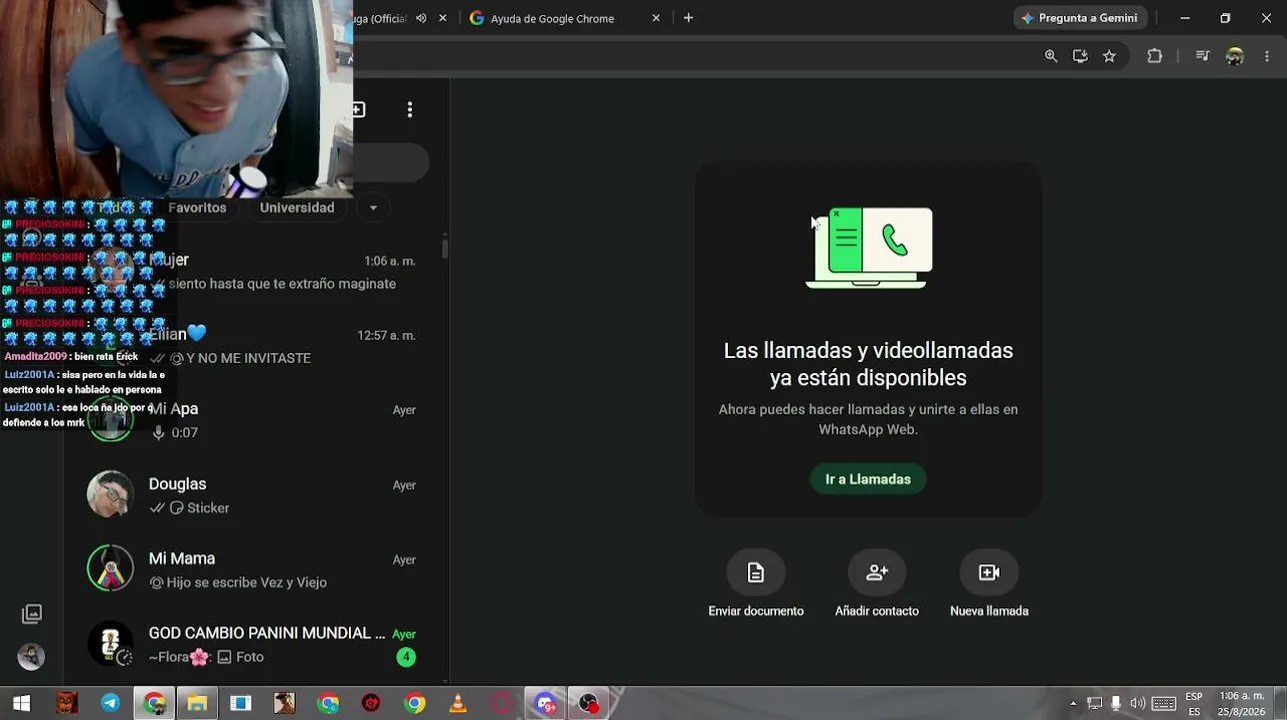Close the Ayuda de Google Chrome tab
This screenshot has width=1287, height=720.
click(x=656, y=18)
